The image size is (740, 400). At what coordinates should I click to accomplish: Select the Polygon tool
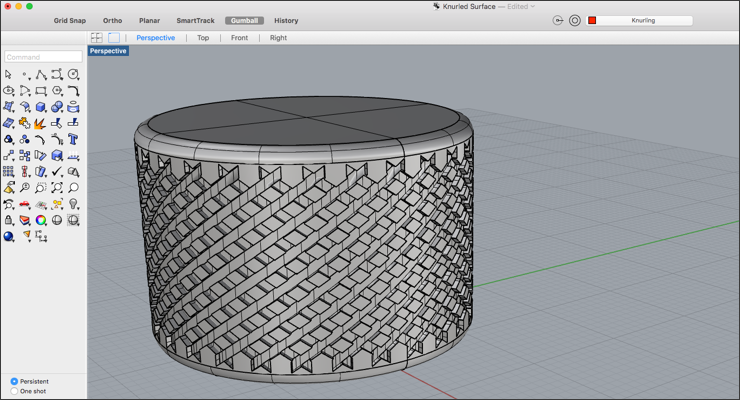pos(57,91)
